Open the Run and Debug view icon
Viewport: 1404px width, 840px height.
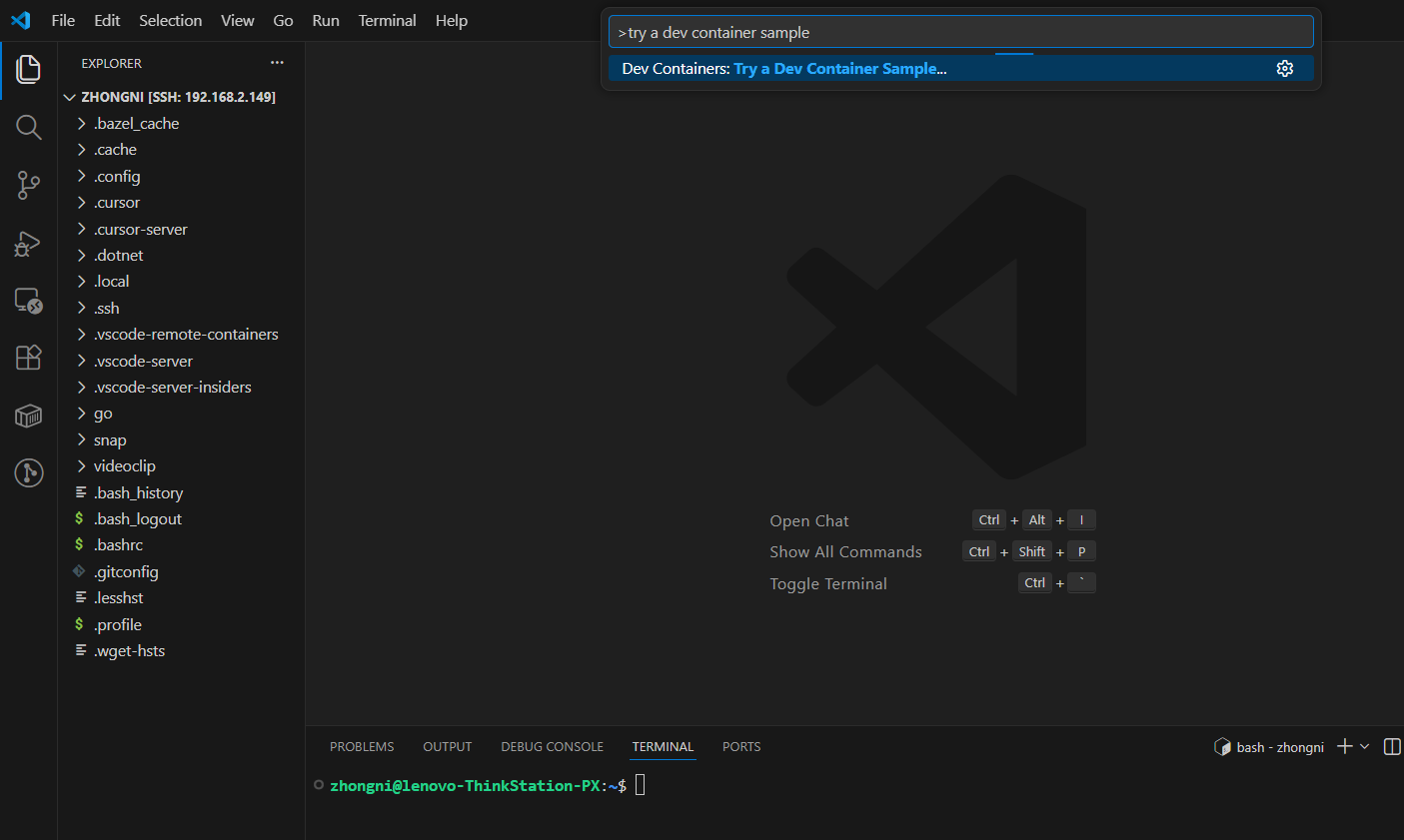28,244
